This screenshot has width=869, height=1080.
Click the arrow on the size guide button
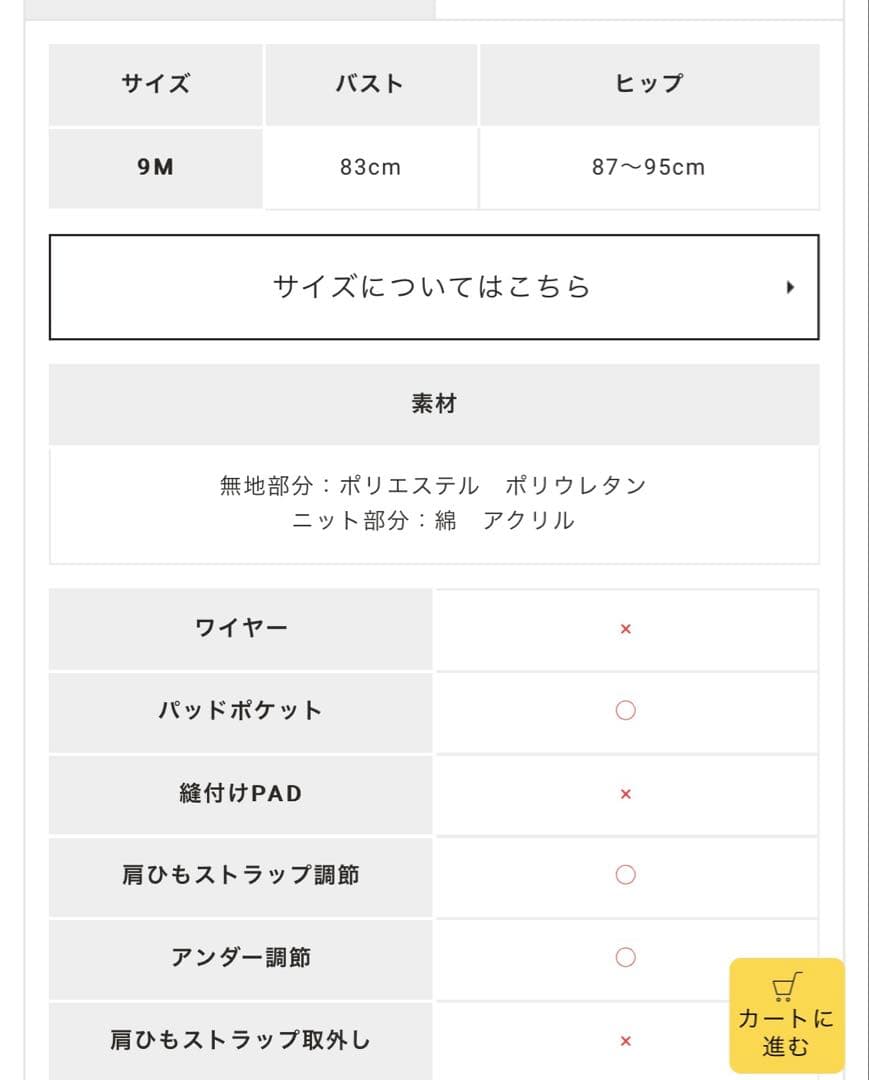(790, 288)
